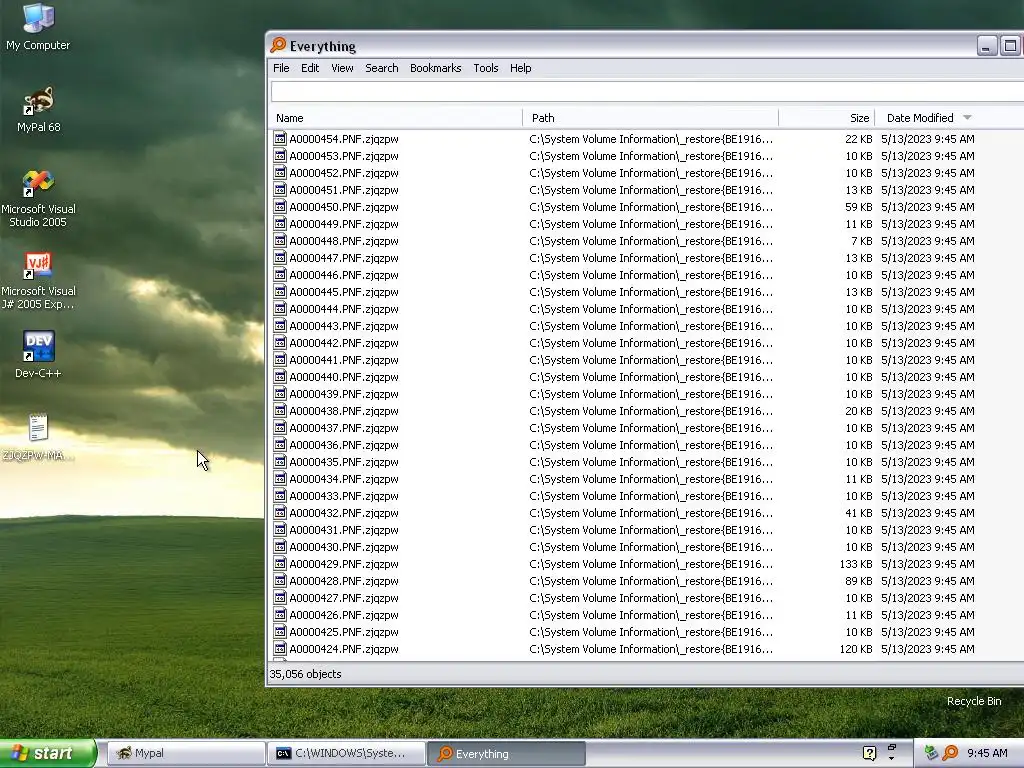Click Date Modified sort direction arrow
Viewport: 1024px width, 768px height.
coord(967,118)
